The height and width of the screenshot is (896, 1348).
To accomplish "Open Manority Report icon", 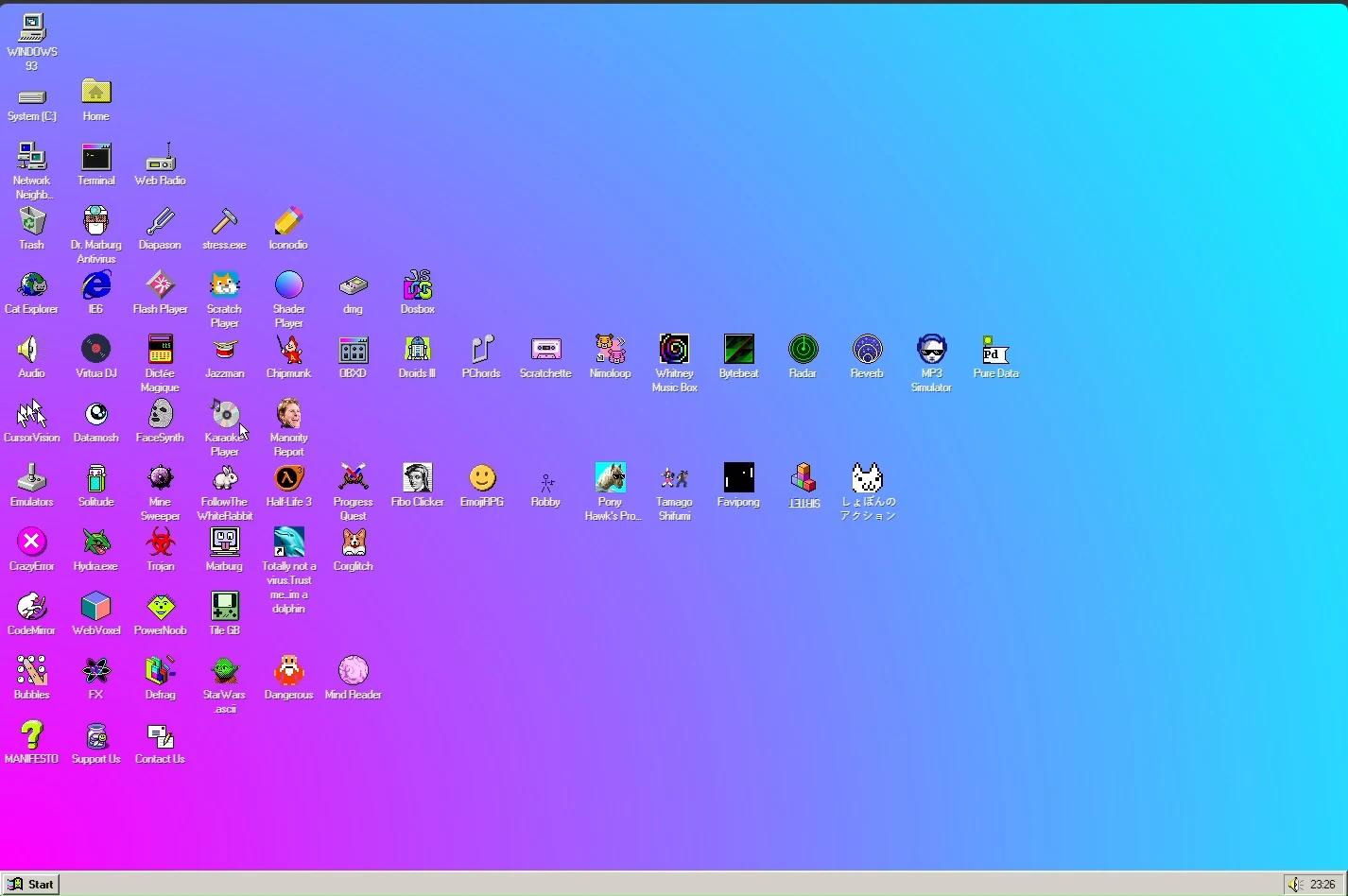I will [288, 414].
